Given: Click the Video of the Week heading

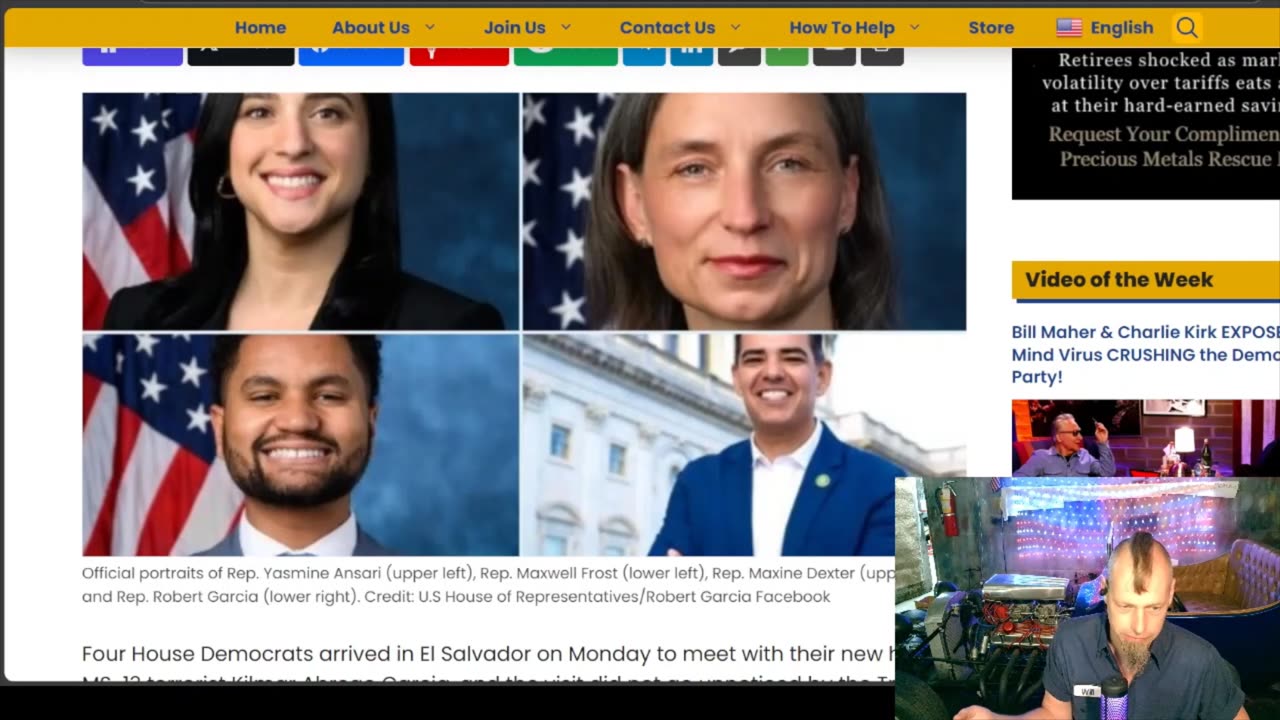Looking at the screenshot, I should 1118,280.
